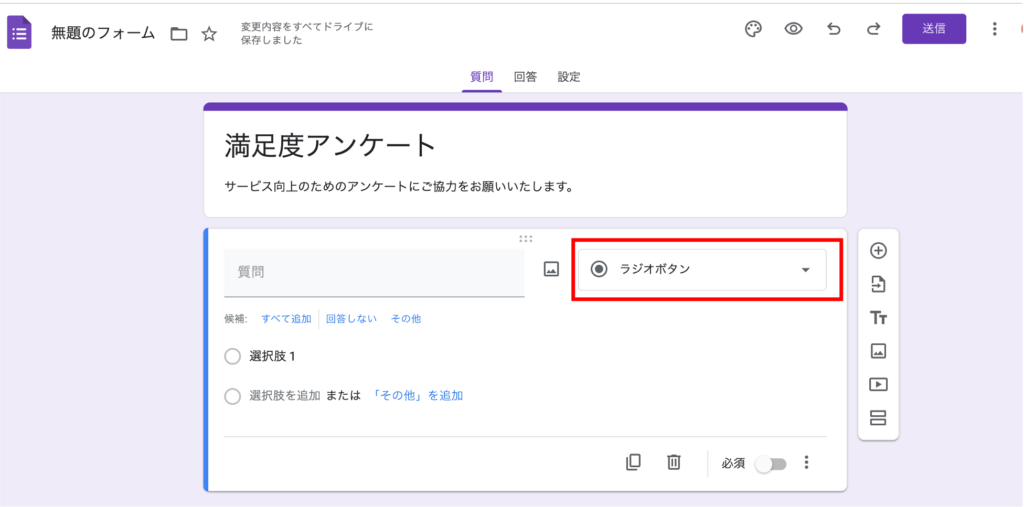Screen dimensions: 1024x507
Task: Add a new question from sidebar
Action: [878, 250]
